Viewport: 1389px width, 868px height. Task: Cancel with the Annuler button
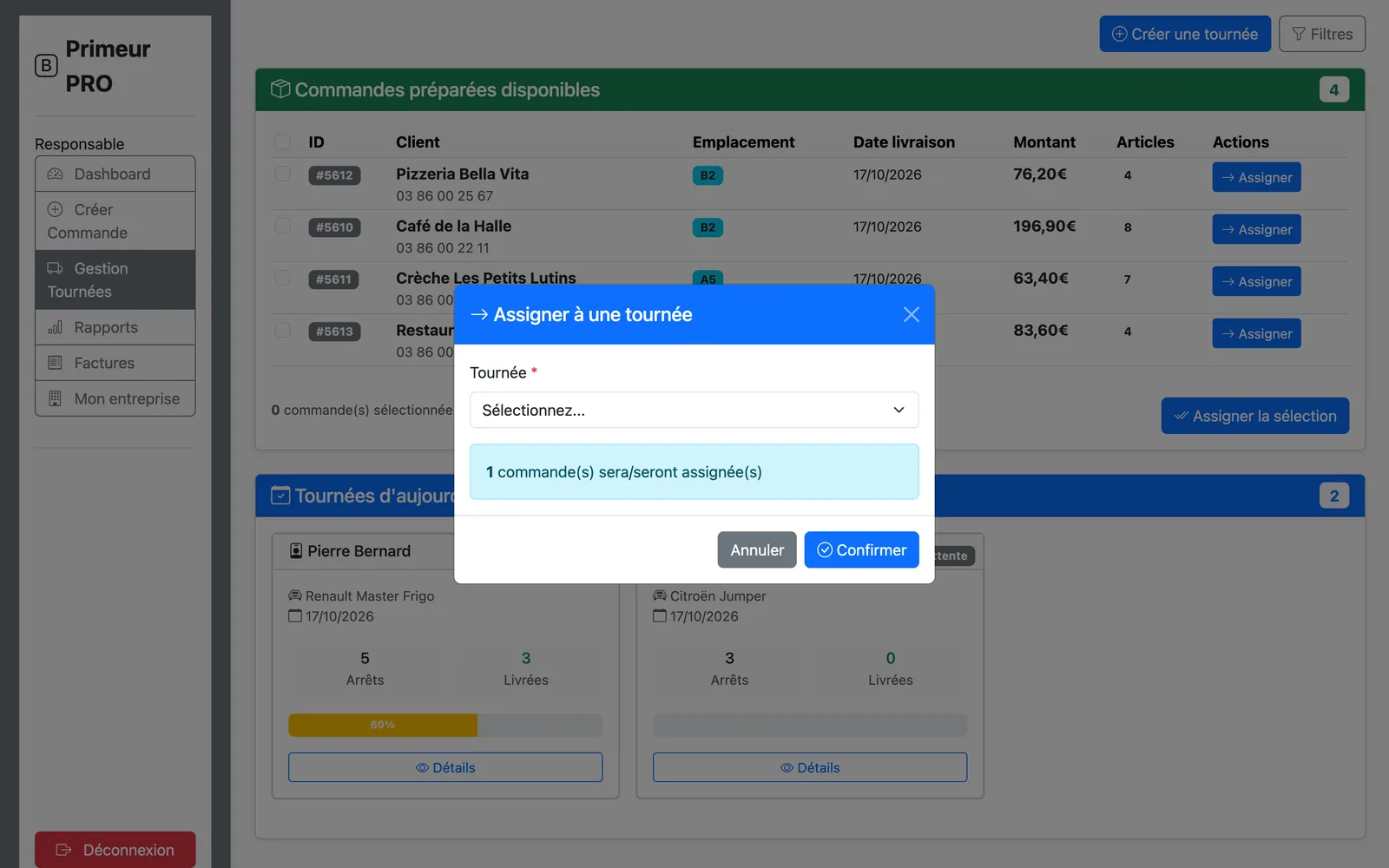[756, 549]
